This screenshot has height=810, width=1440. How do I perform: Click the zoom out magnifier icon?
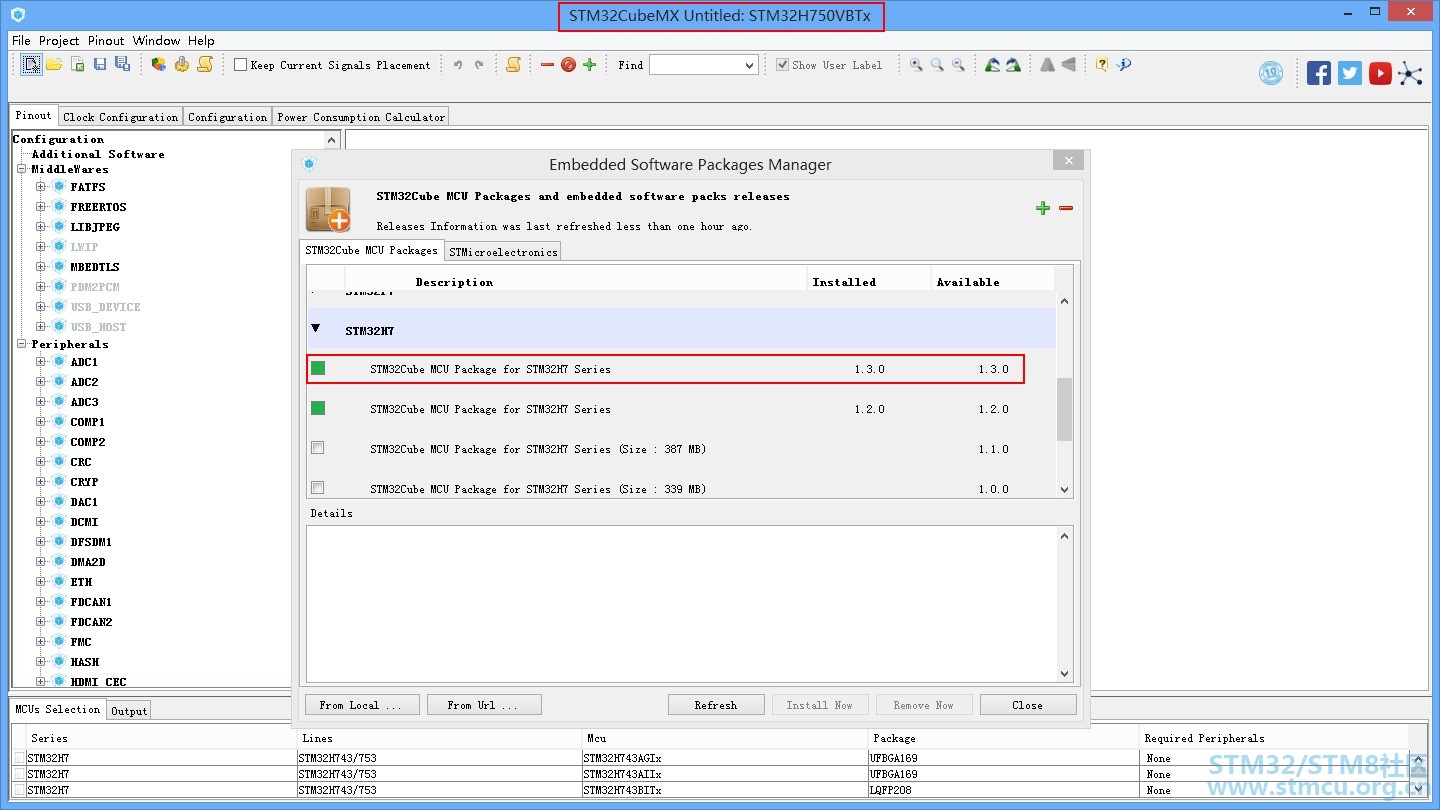958,65
